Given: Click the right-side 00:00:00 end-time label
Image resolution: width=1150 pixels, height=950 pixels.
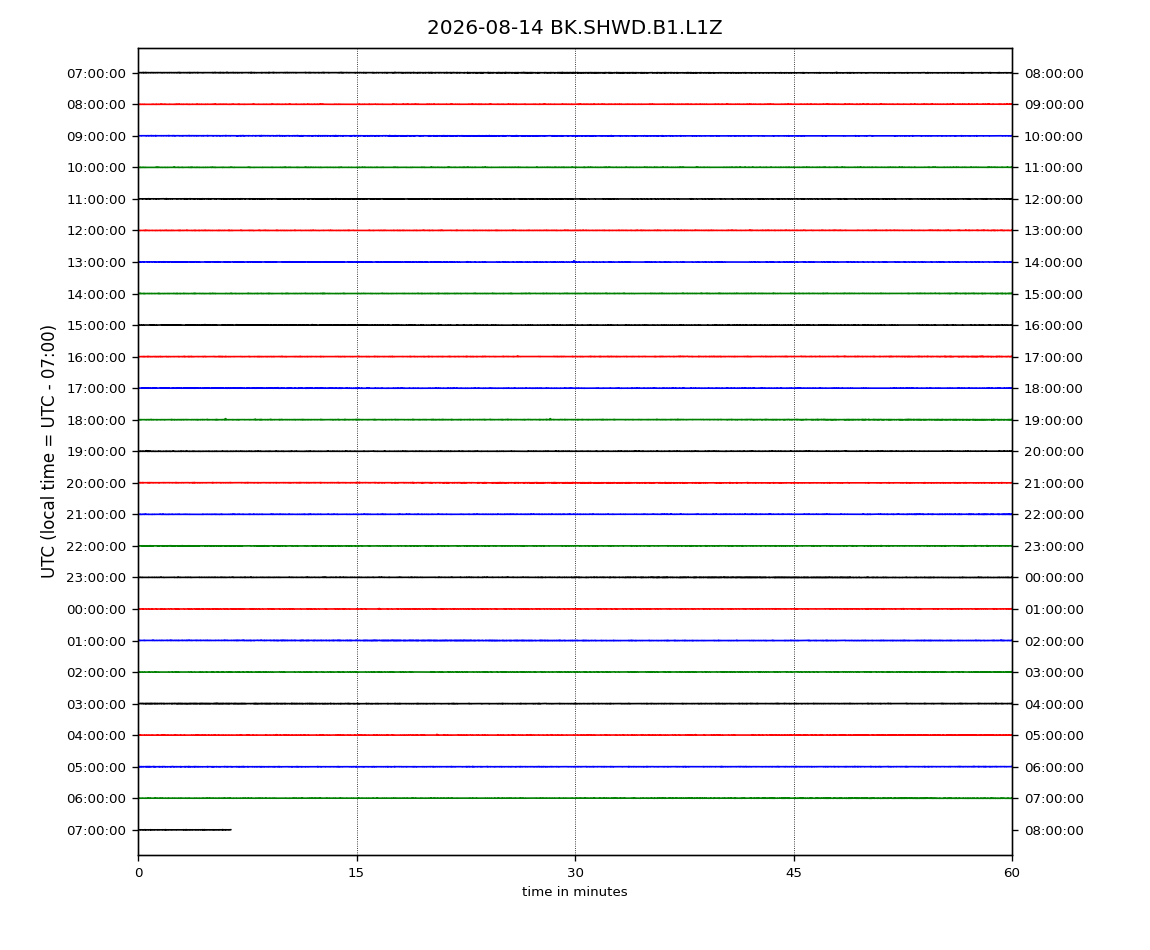Looking at the screenshot, I should 1054,578.
